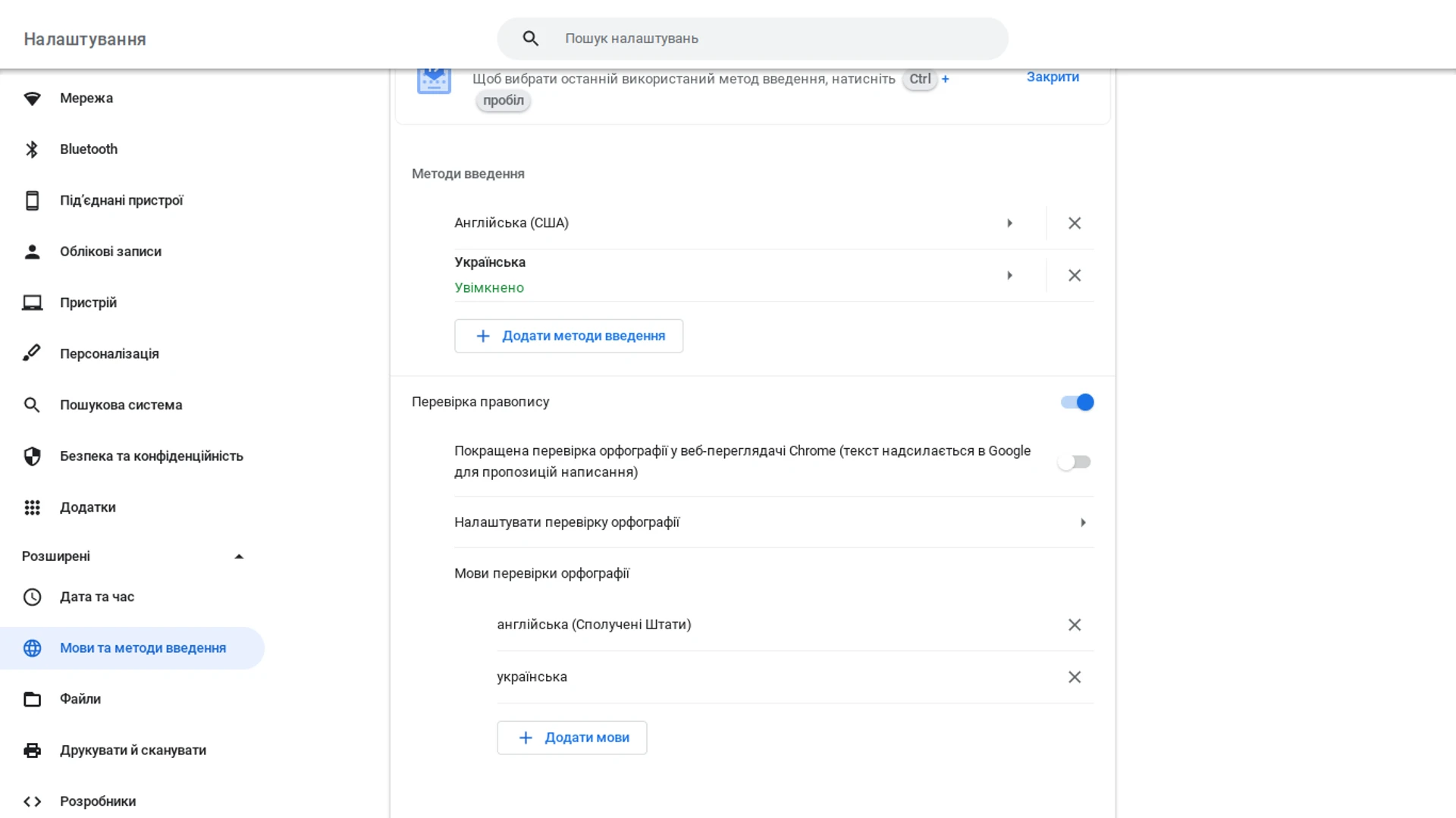Enable enhanced Chrome spell check toggle
The image size is (1456, 818).
pyautogui.click(x=1074, y=462)
